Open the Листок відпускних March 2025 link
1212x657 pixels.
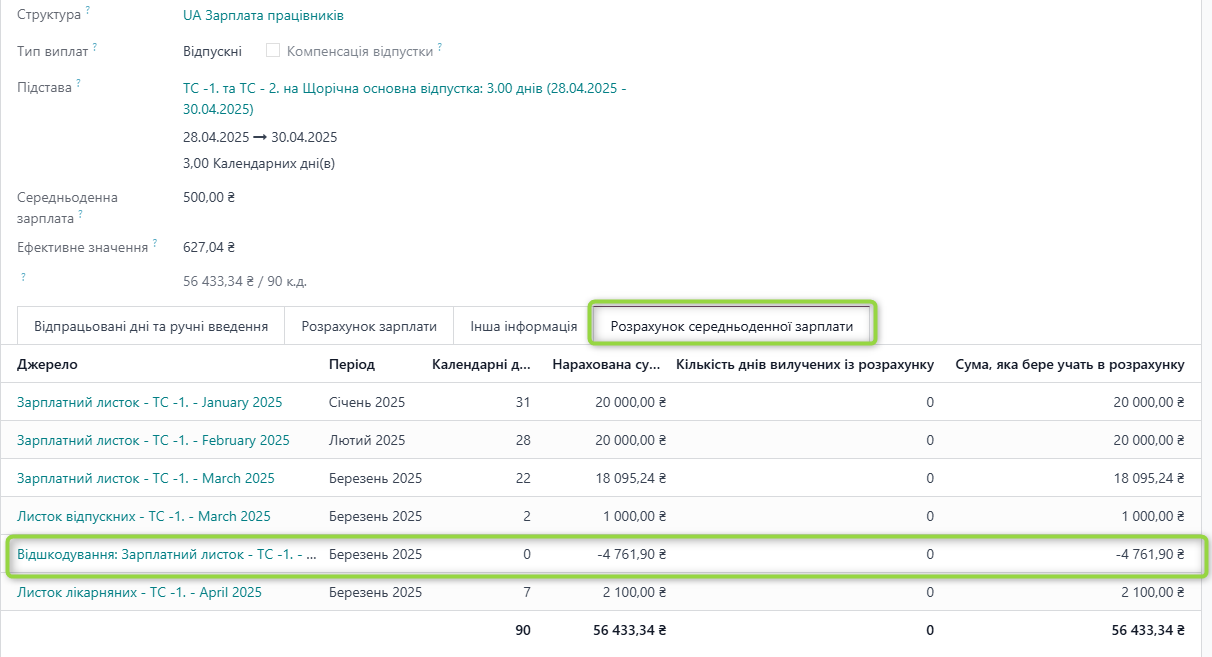143,516
